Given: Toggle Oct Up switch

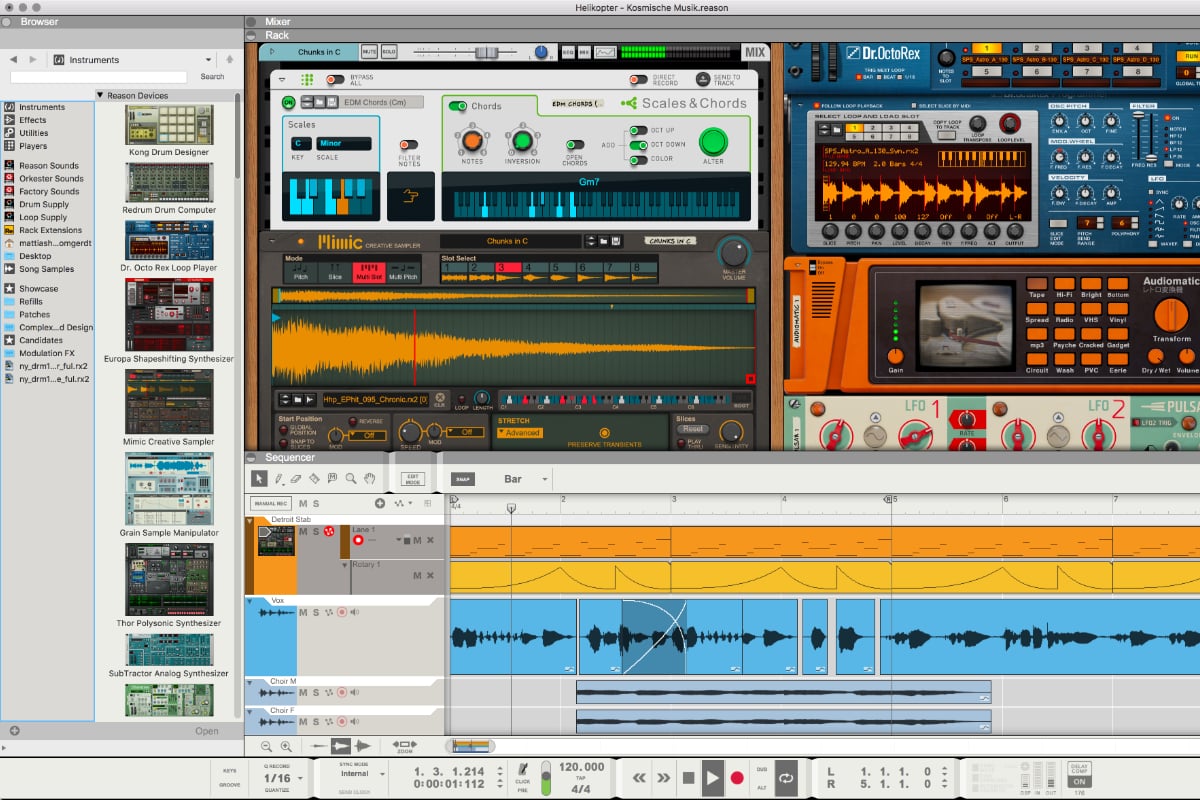Looking at the screenshot, I should 637,130.
